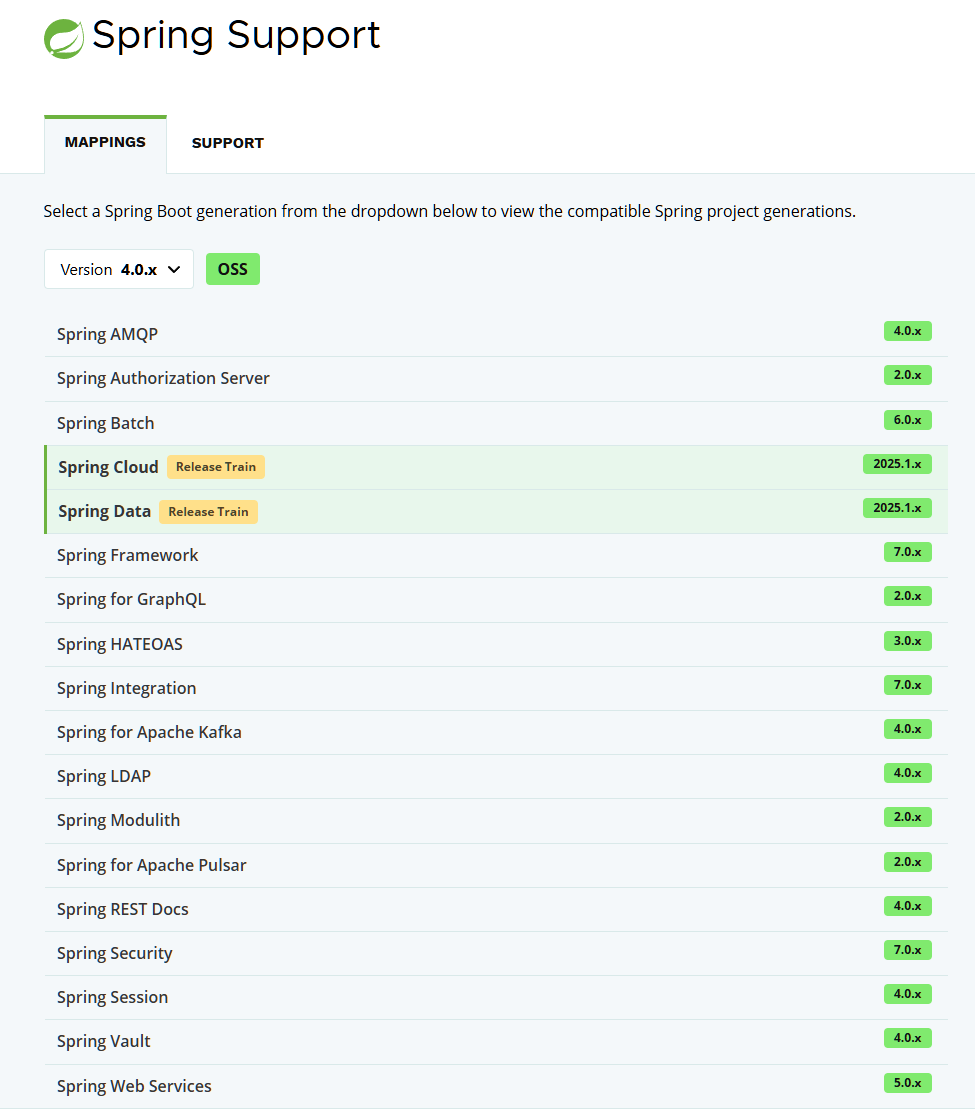Select the Spring Session entry

click(496, 997)
